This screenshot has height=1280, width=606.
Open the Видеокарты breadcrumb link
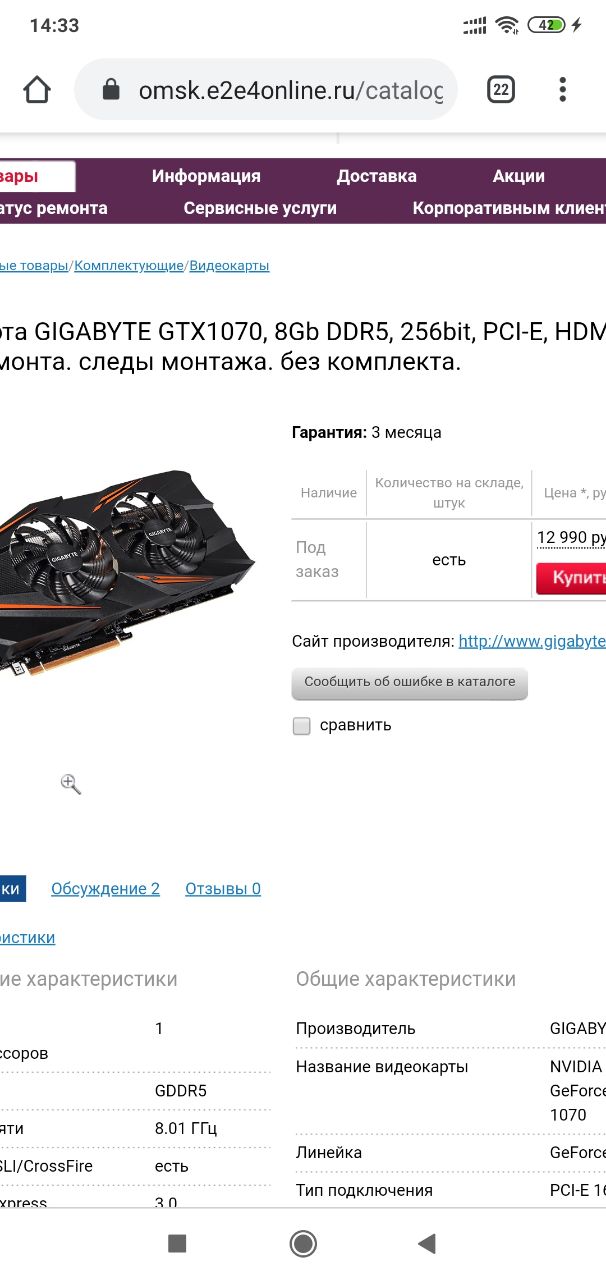(x=229, y=265)
